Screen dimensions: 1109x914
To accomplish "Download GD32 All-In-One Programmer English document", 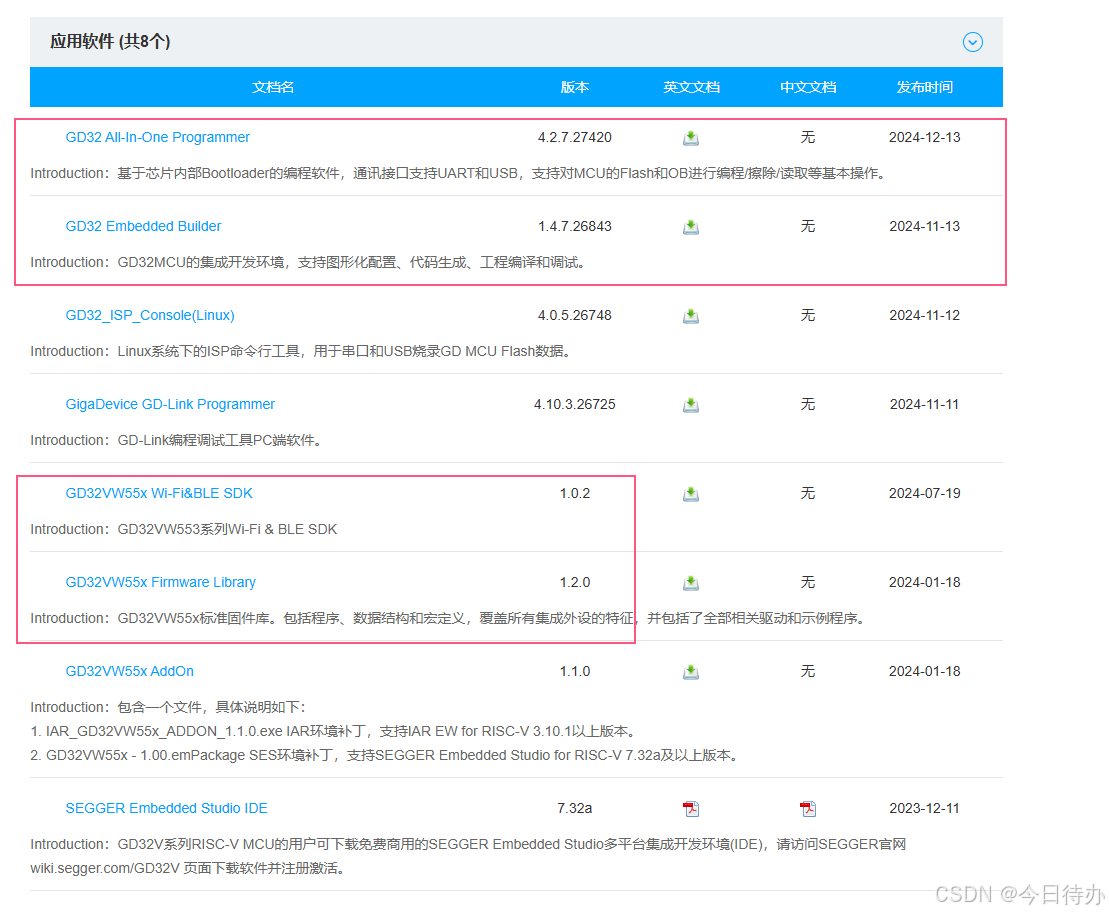I will (691, 138).
